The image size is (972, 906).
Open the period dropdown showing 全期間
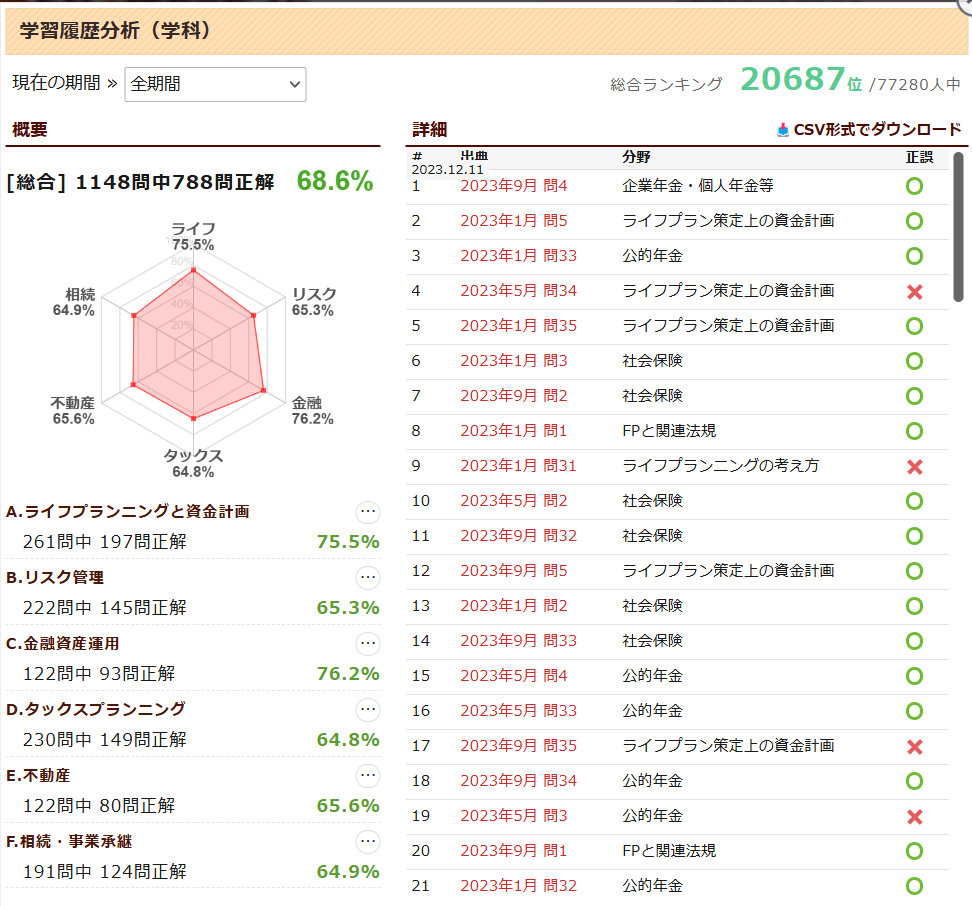click(x=215, y=85)
